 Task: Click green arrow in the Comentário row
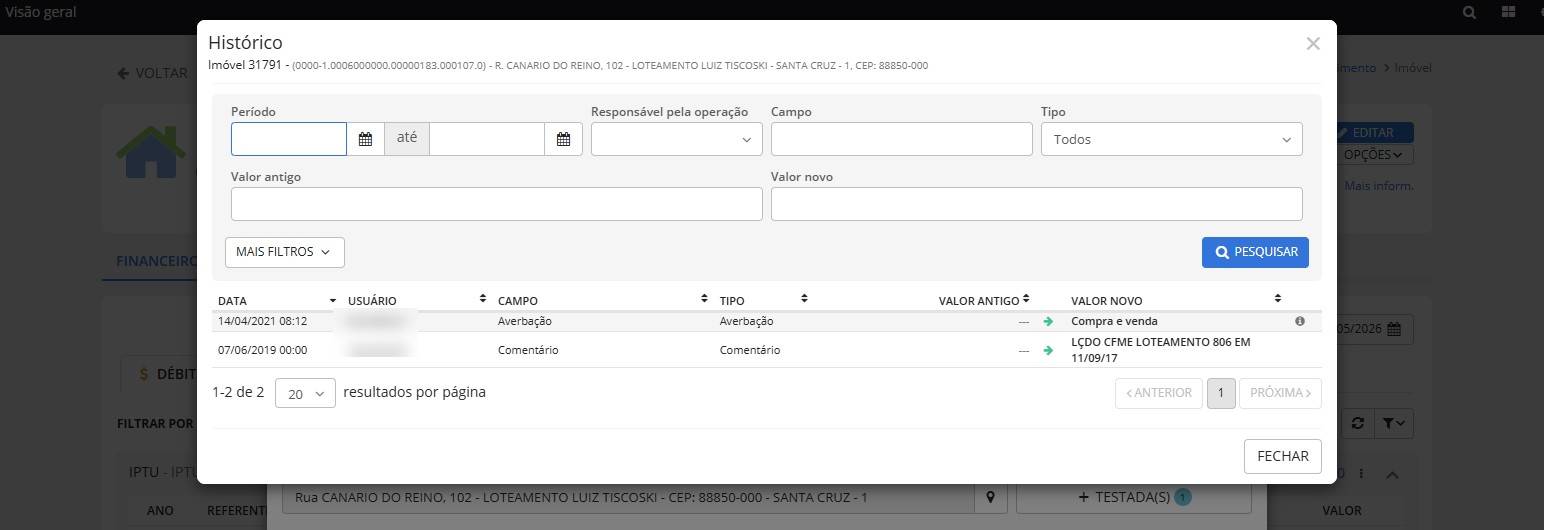pos(1048,351)
